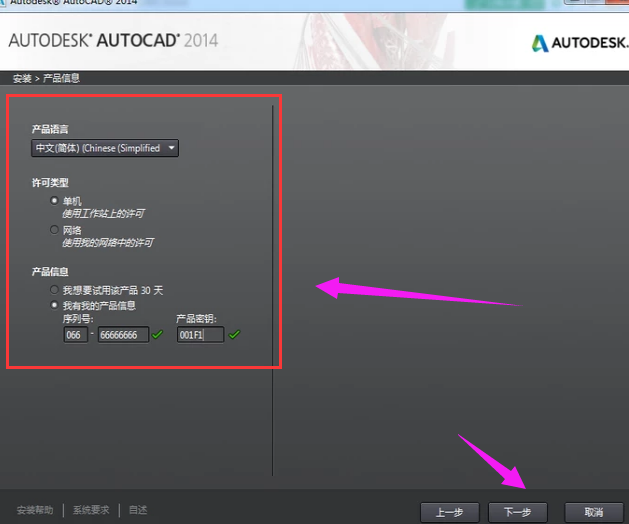
Task: Open the 自述 readme link
Action: [138, 510]
